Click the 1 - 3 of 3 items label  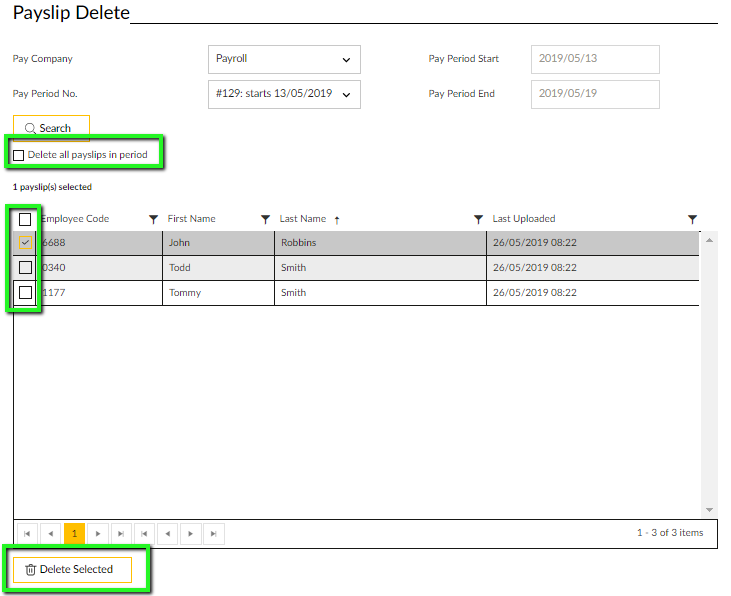[x=670, y=533]
